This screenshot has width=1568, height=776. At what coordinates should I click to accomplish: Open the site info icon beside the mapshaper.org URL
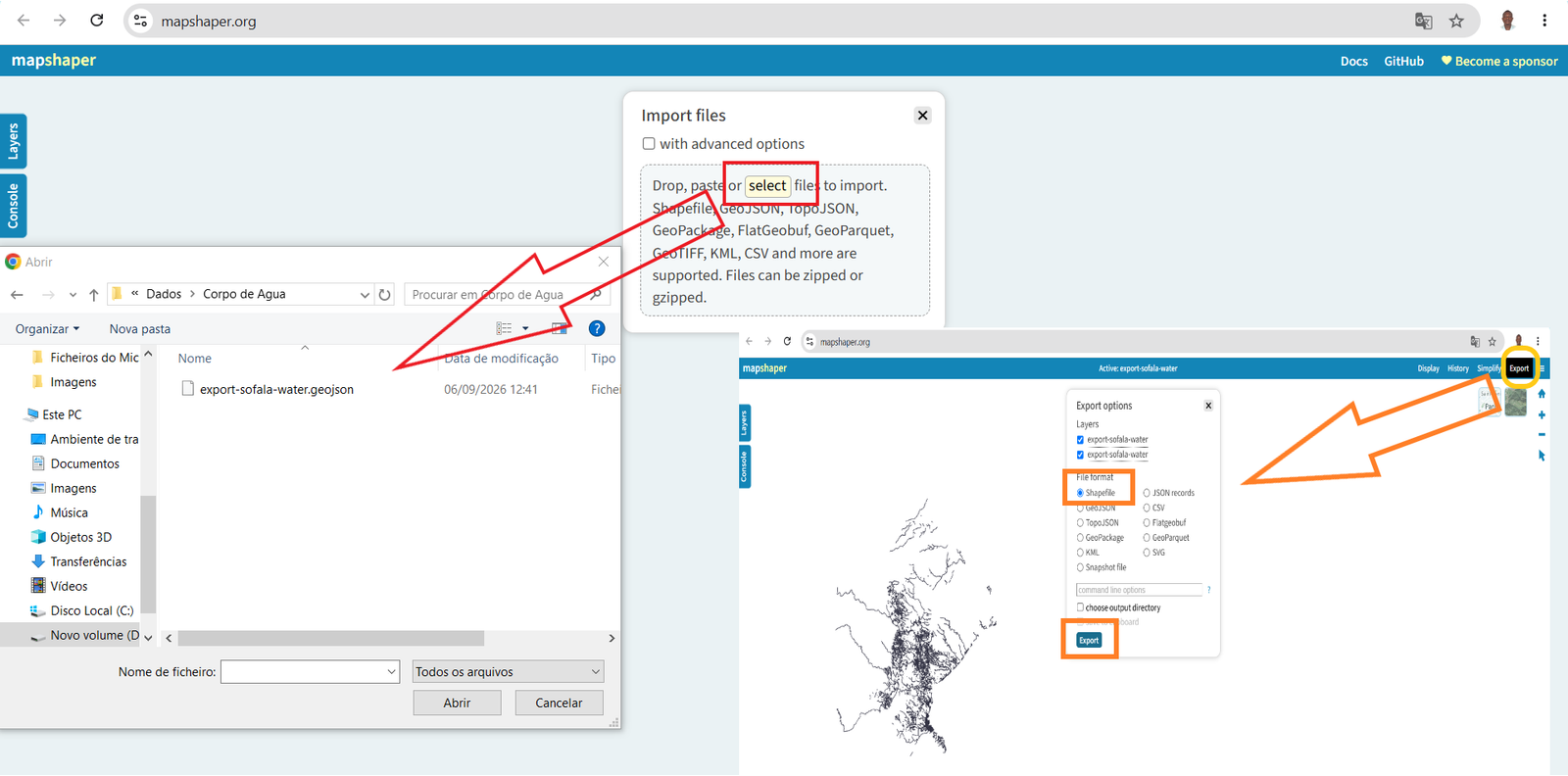(141, 21)
